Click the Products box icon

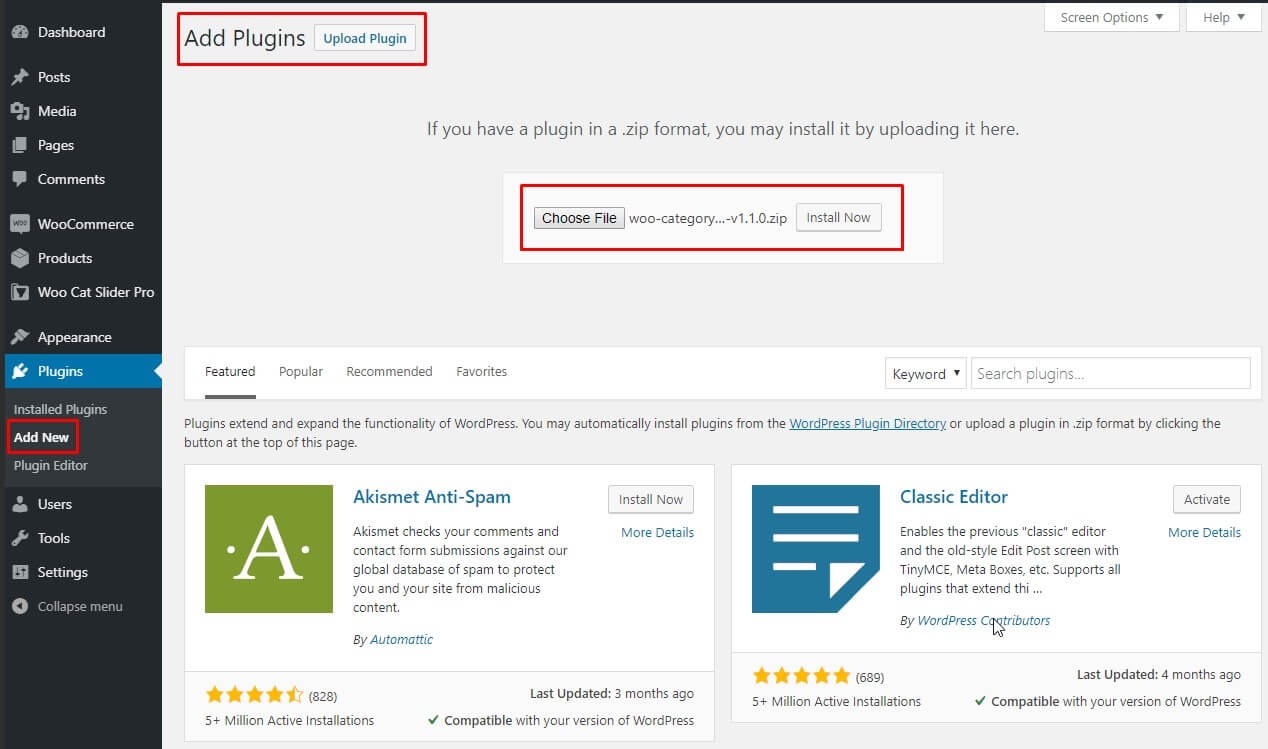pos(19,258)
